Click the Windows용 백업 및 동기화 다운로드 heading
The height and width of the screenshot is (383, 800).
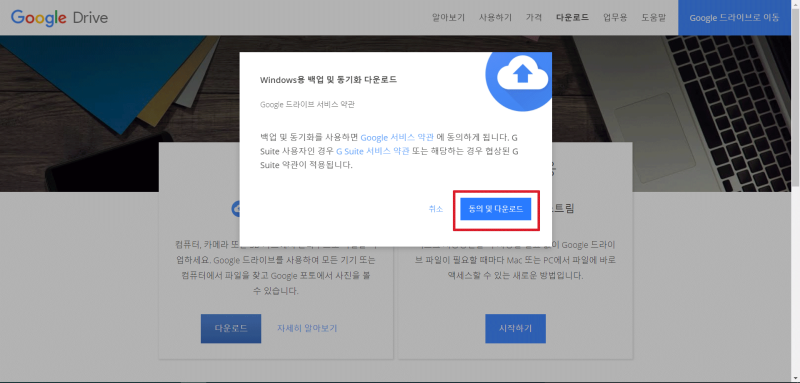pyautogui.click(x=329, y=80)
